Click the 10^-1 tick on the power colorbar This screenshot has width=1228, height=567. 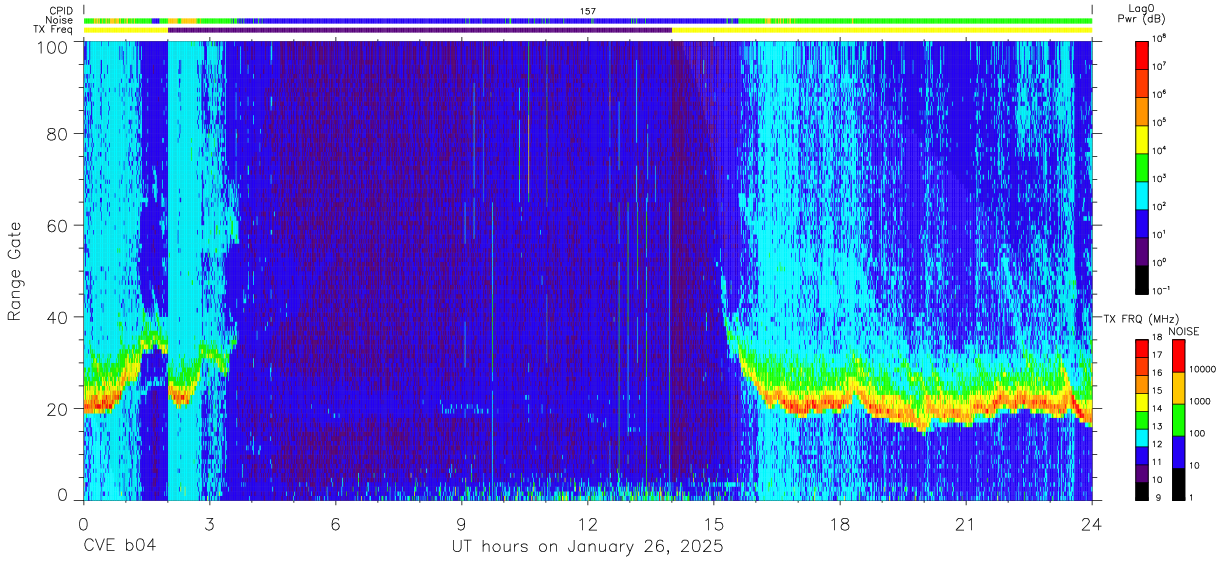pyautogui.click(x=1162, y=290)
